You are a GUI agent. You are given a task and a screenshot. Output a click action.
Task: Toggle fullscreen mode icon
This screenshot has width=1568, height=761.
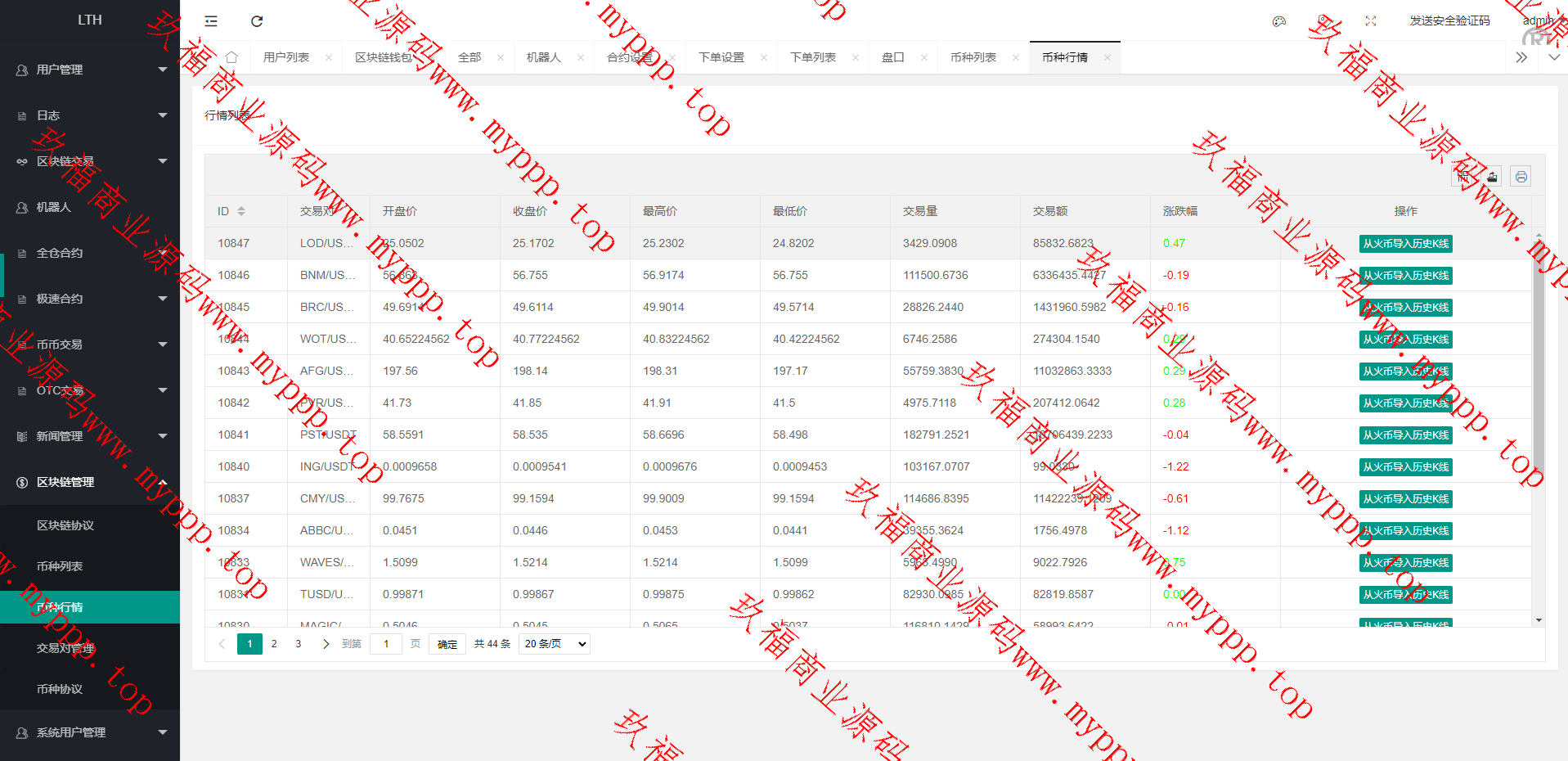1371,21
